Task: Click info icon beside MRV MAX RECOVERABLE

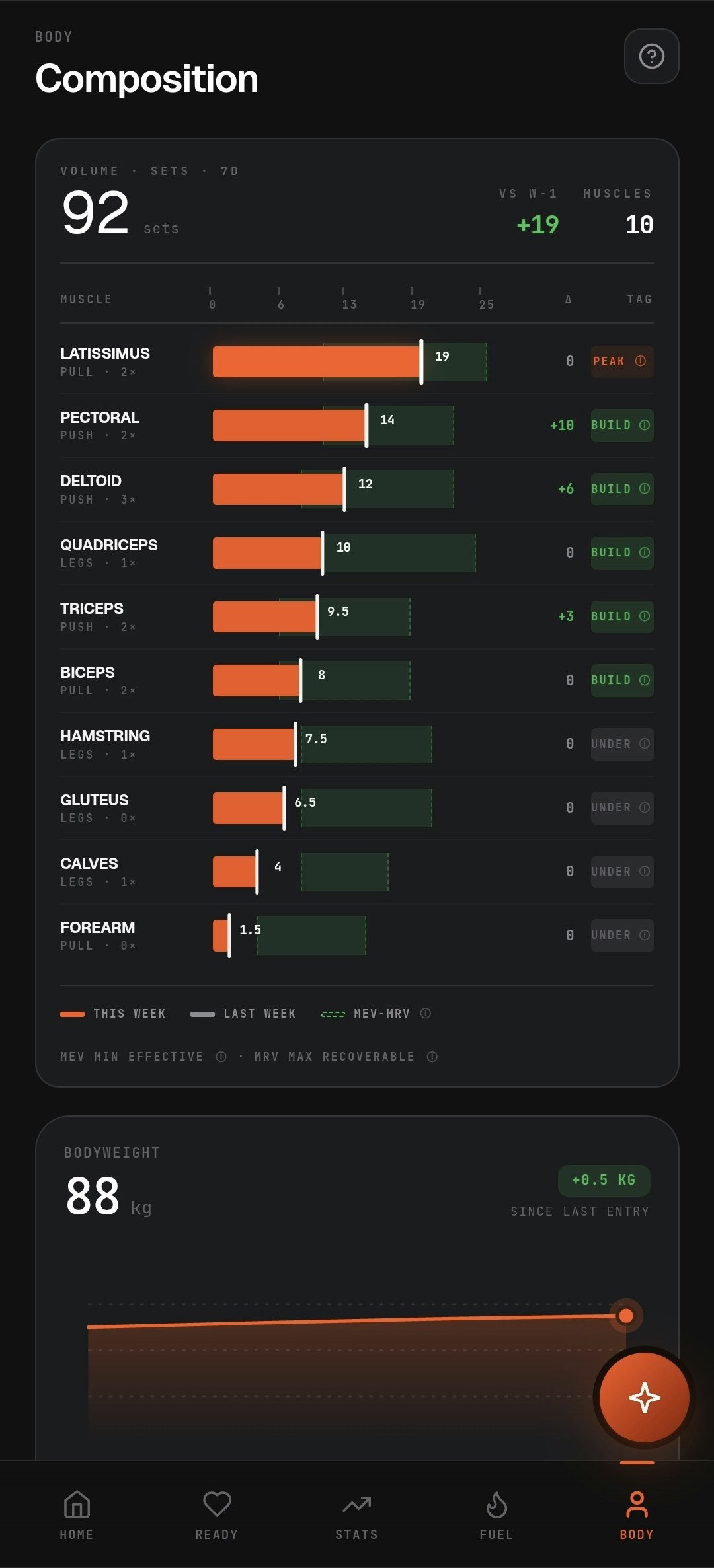Action: (x=432, y=1057)
